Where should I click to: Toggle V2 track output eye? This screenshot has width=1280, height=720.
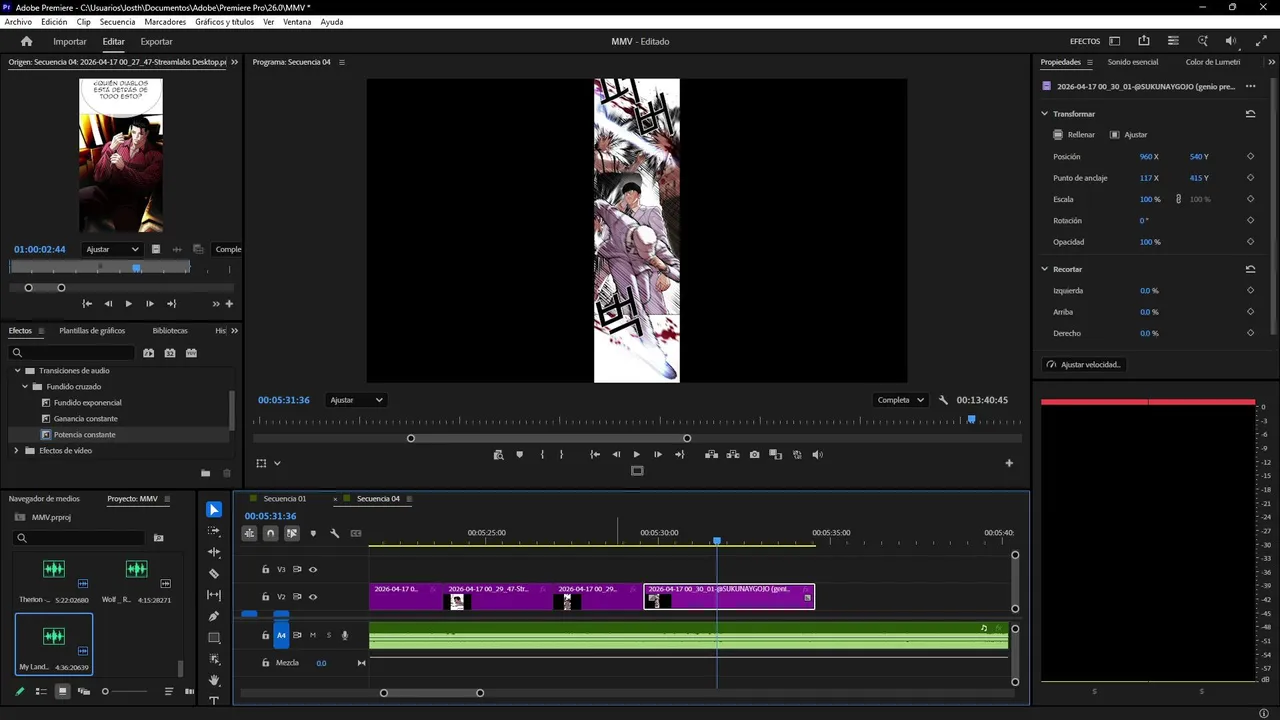coord(313,597)
